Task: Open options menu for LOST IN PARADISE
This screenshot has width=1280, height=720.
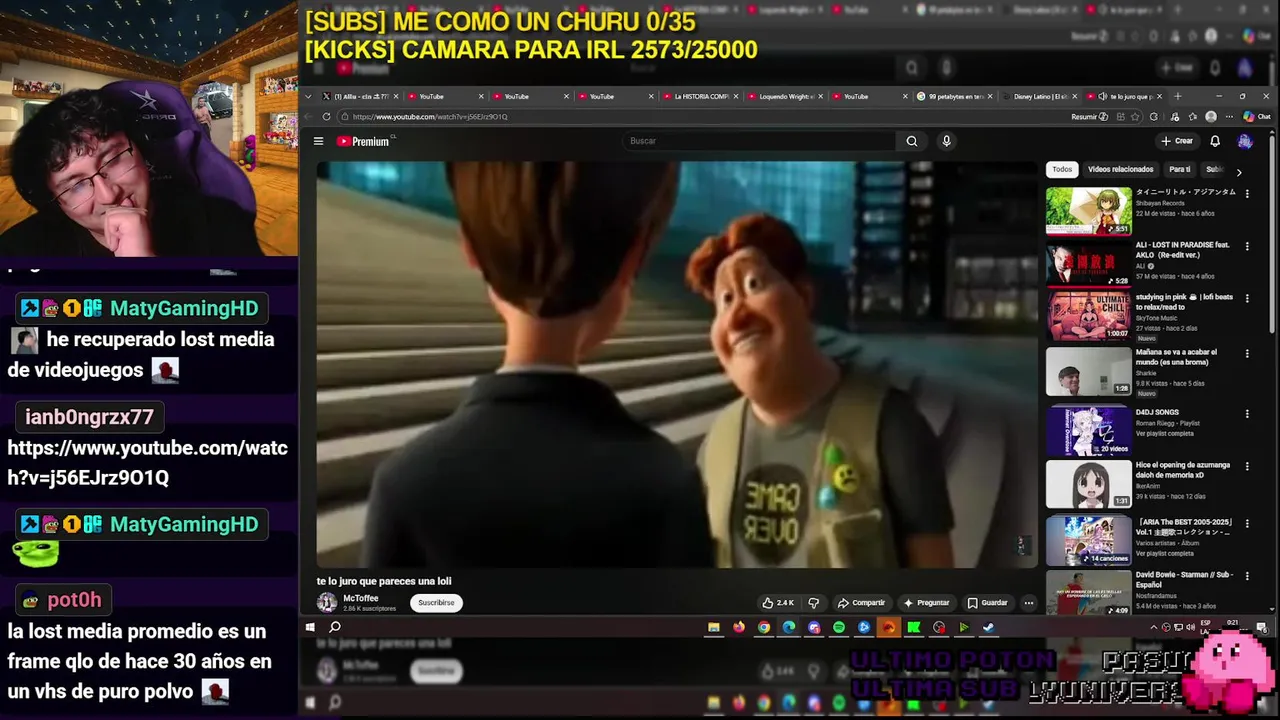Action: [x=1247, y=246]
